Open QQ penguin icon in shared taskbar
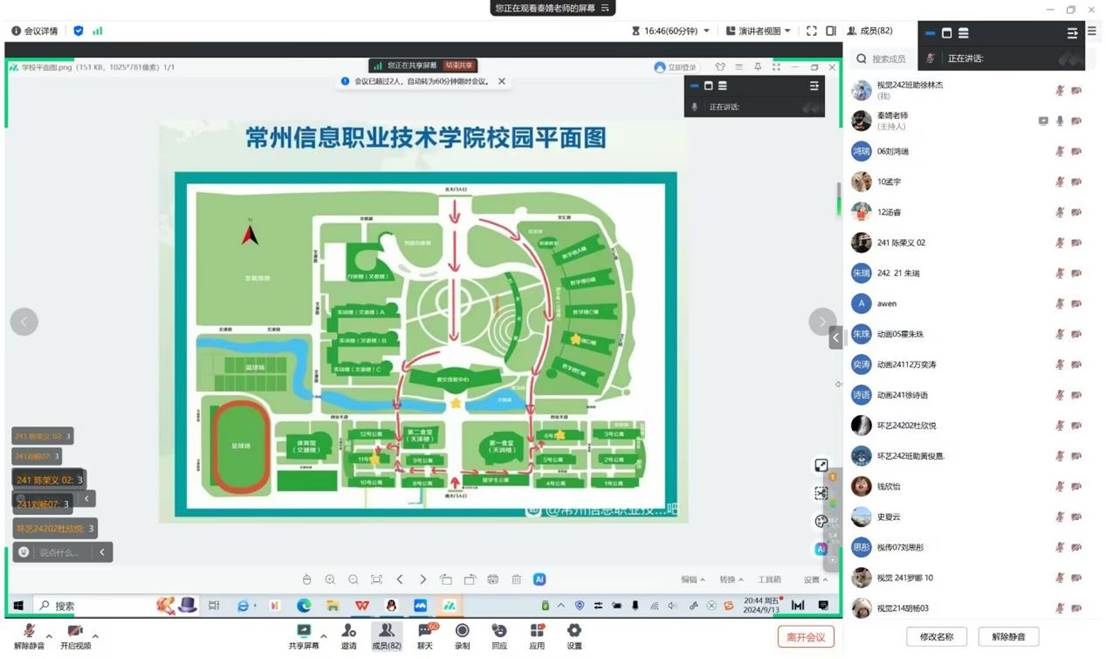This screenshot has height=659, width=1106. pyautogui.click(x=391, y=605)
